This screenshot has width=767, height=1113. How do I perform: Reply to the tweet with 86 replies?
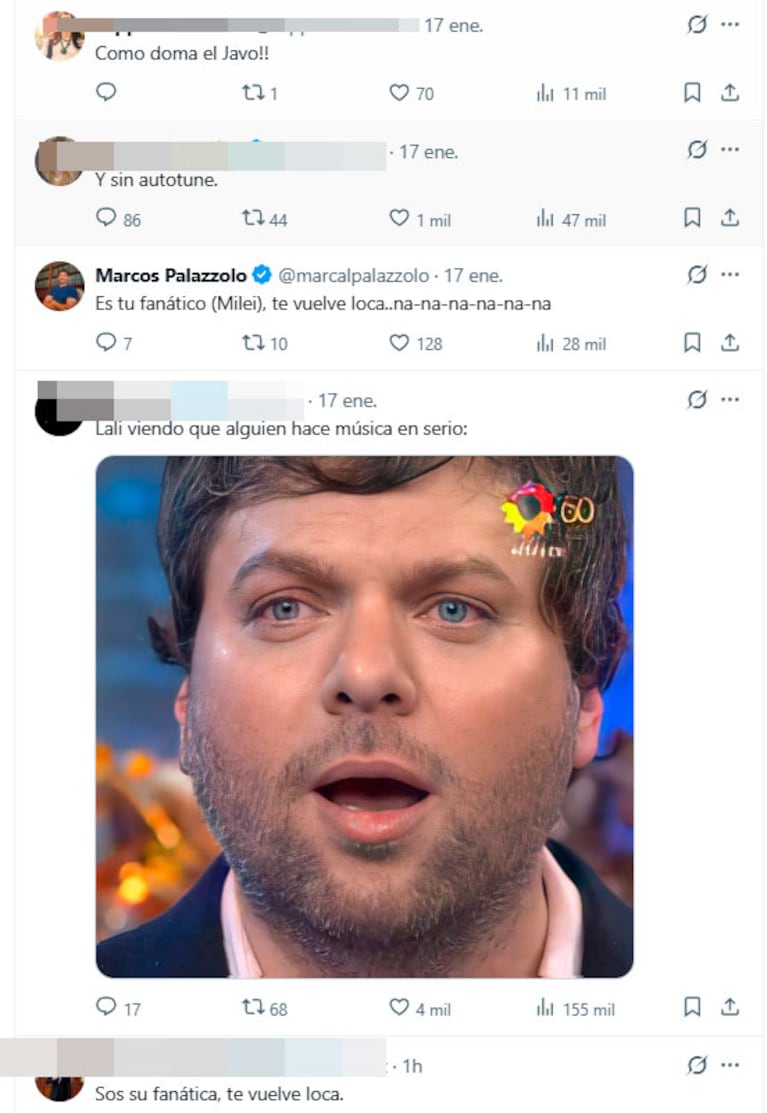click(x=118, y=218)
